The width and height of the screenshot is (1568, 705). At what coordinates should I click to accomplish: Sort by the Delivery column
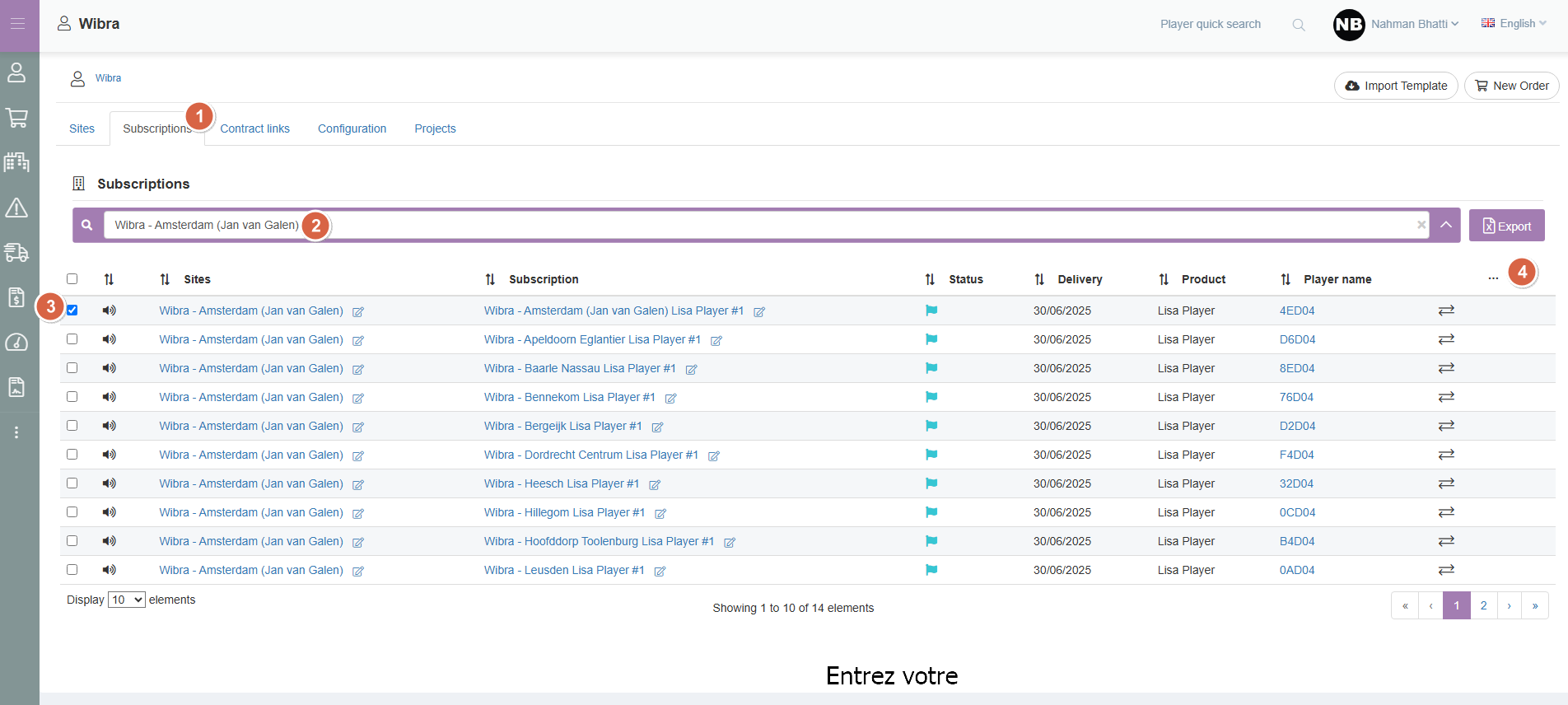coord(1039,279)
